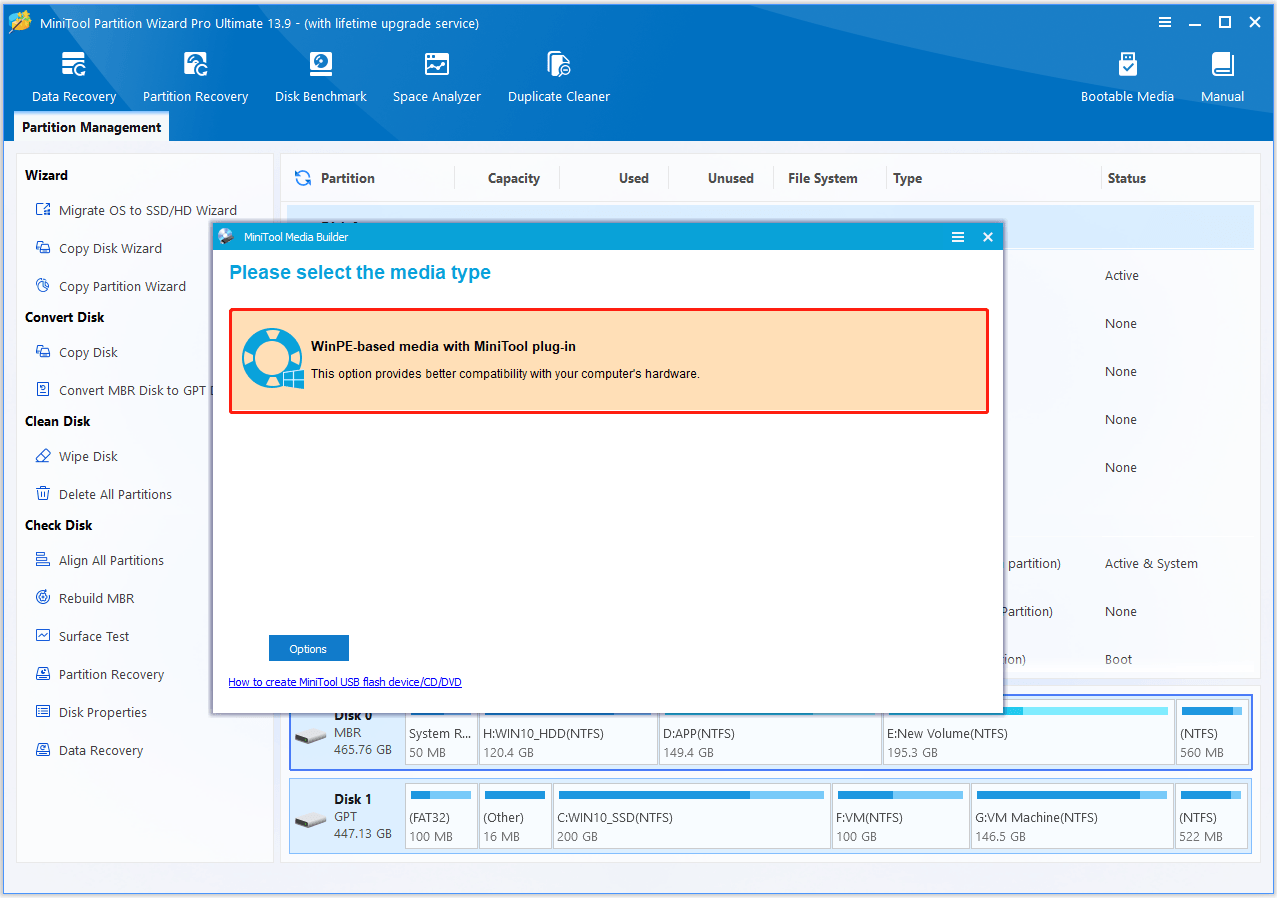
Task: Click Disk Properties icon
Action: pos(43,712)
